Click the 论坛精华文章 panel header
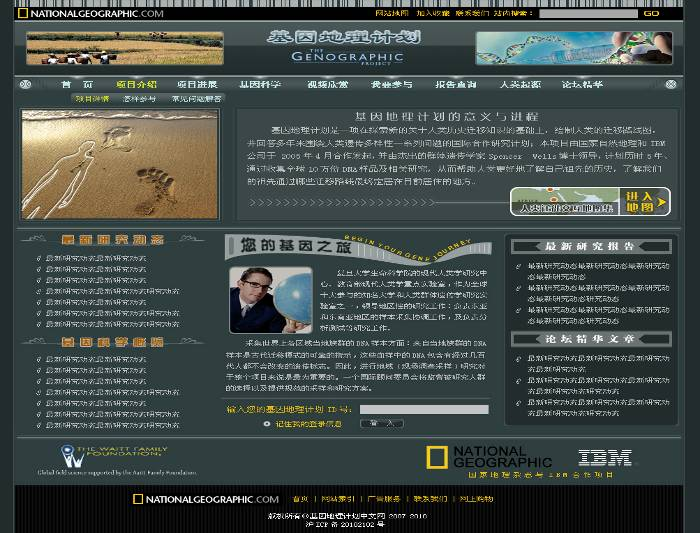The width and height of the screenshot is (700, 533). (x=591, y=339)
